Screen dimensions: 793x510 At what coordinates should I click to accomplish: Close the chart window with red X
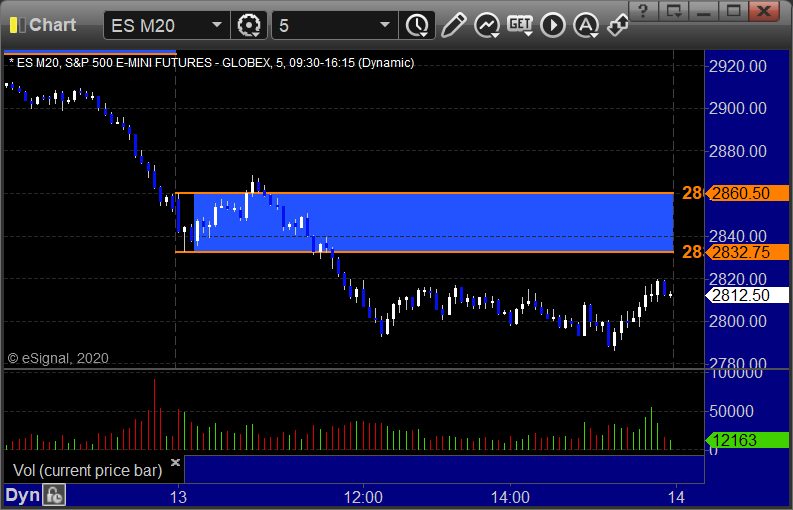(764, 11)
